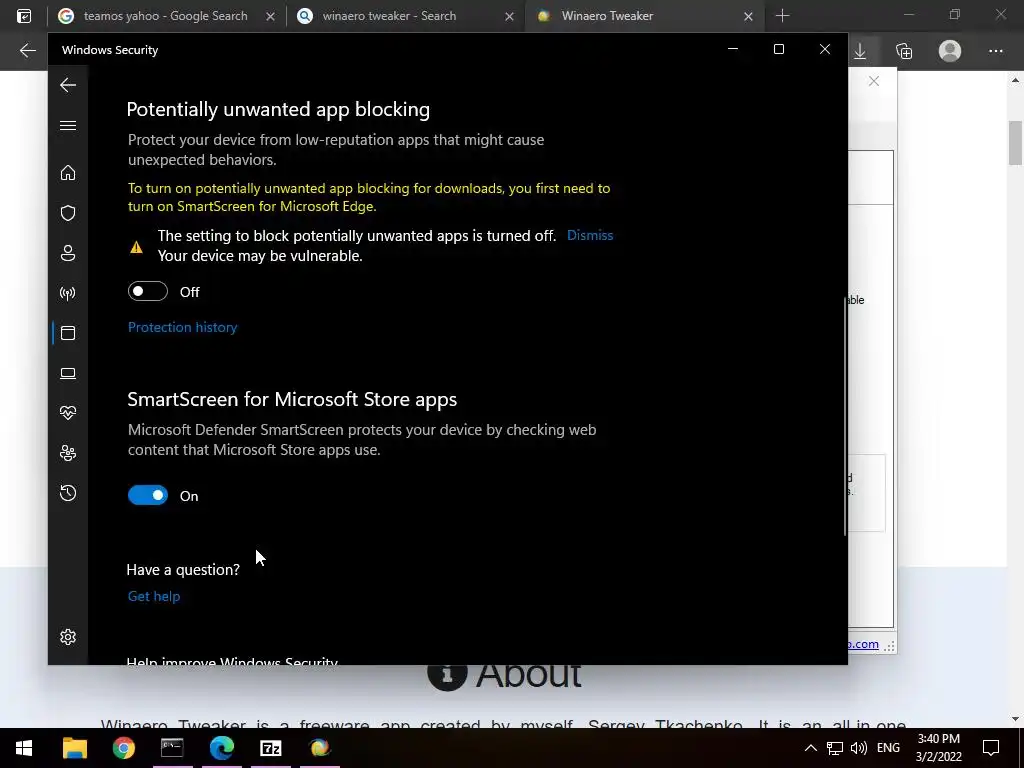Go back in Windows Security
1024x768 pixels.
[68, 85]
